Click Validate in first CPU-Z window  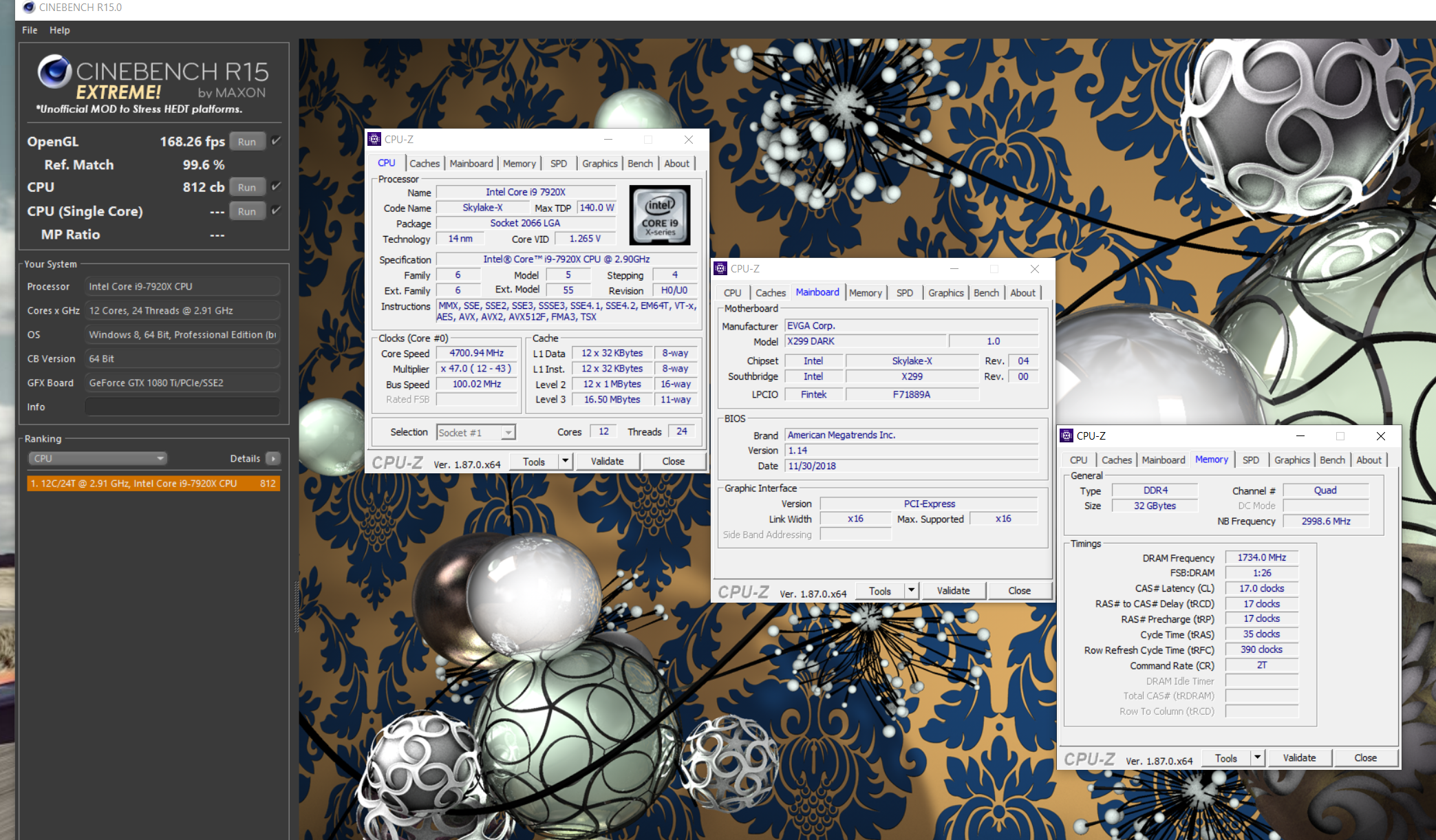click(607, 462)
